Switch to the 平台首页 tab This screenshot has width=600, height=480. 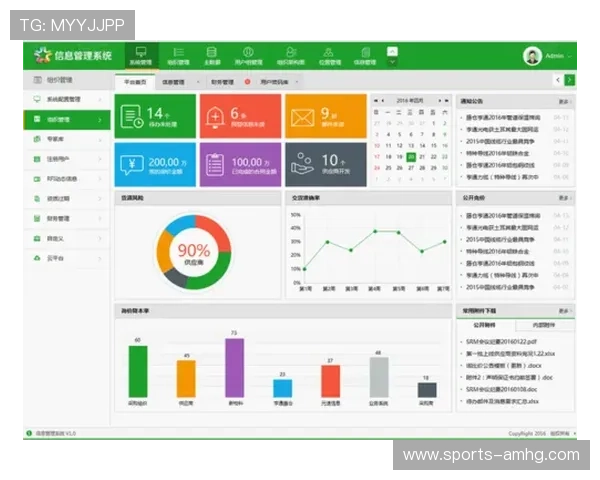pyautogui.click(x=134, y=81)
